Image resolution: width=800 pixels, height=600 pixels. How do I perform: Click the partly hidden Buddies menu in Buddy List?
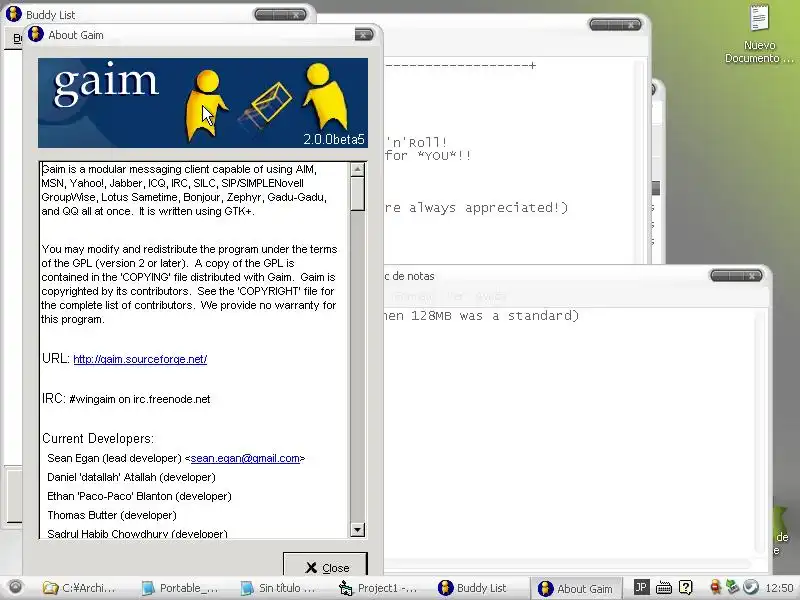click(17, 38)
